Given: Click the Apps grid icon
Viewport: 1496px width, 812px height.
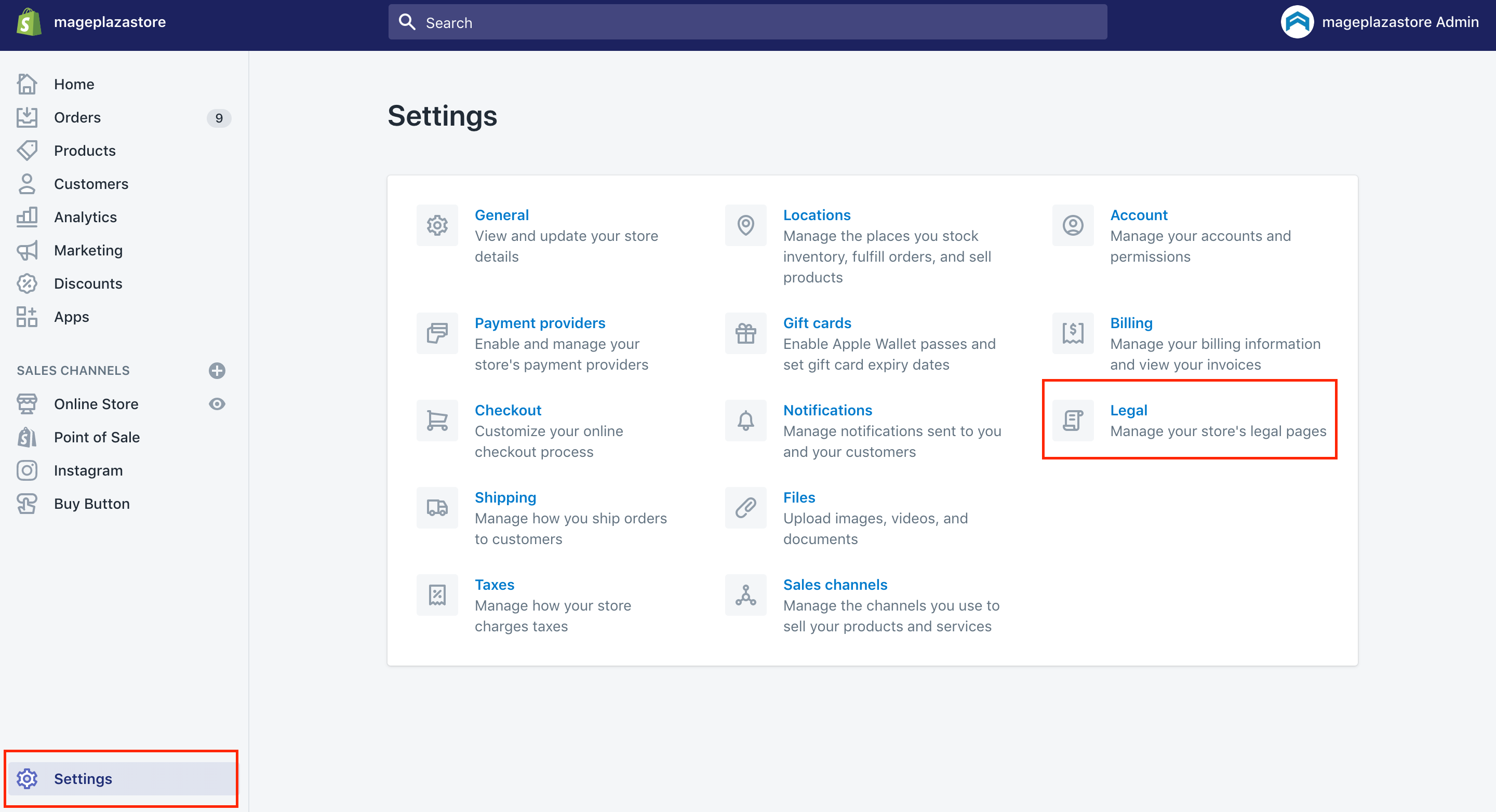Looking at the screenshot, I should pyautogui.click(x=26, y=317).
